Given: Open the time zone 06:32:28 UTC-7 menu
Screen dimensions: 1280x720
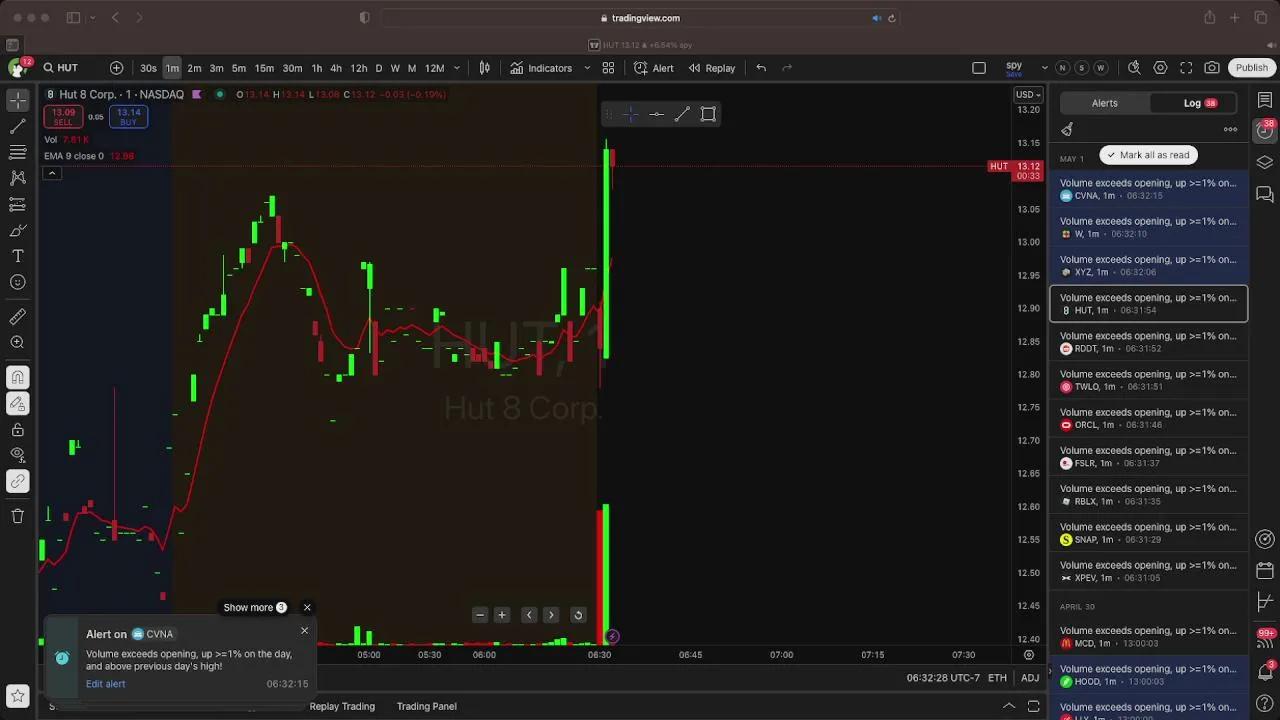Looking at the screenshot, I should (943, 678).
